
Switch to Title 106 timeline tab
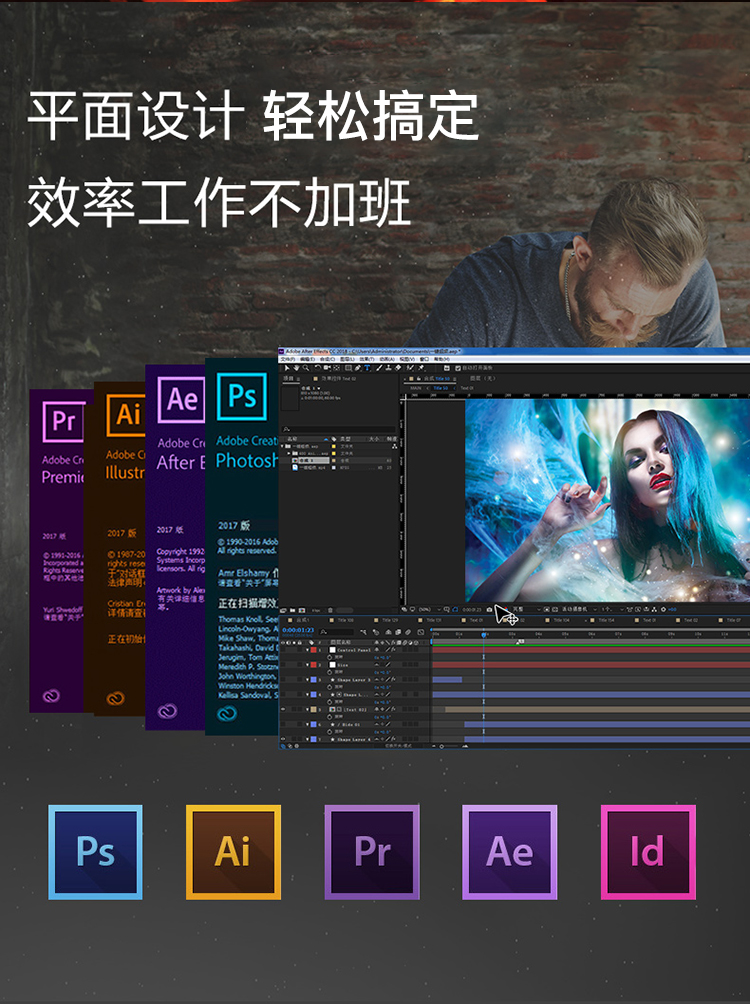[x=345, y=620]
